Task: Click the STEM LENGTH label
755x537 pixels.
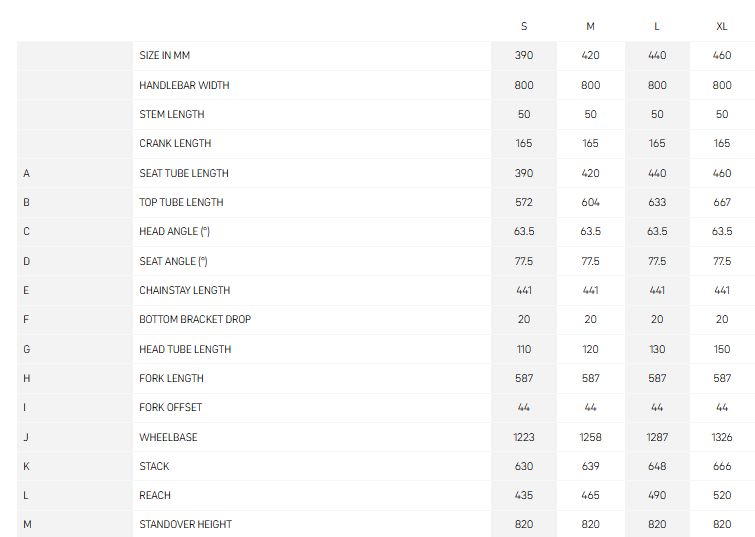Action: [172, 114]
